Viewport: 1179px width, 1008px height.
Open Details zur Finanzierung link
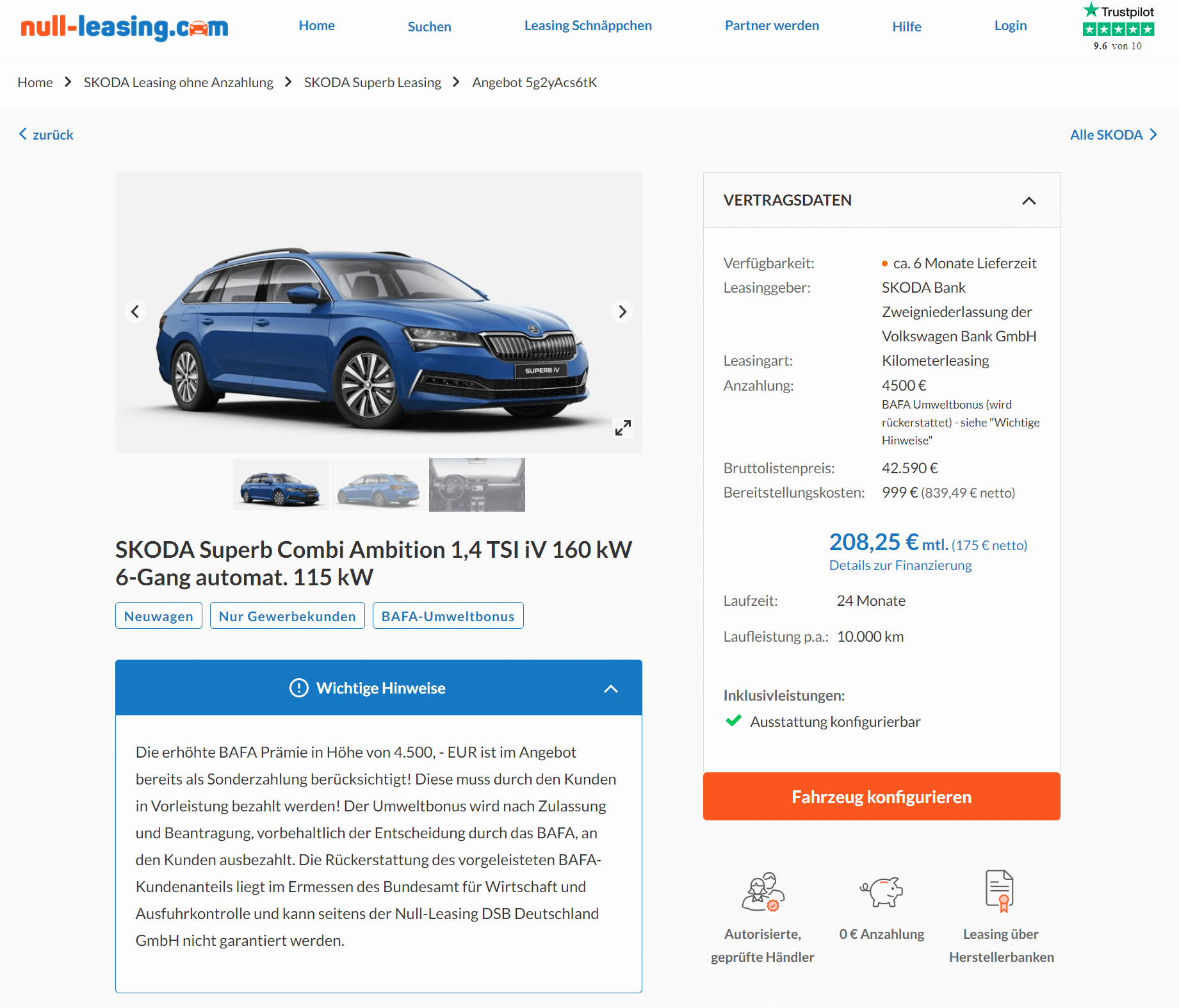point(900,565)
